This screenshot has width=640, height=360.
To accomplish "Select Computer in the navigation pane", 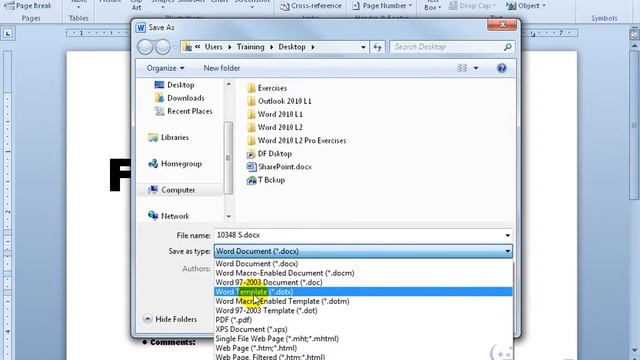I will (x=171, y=190).
